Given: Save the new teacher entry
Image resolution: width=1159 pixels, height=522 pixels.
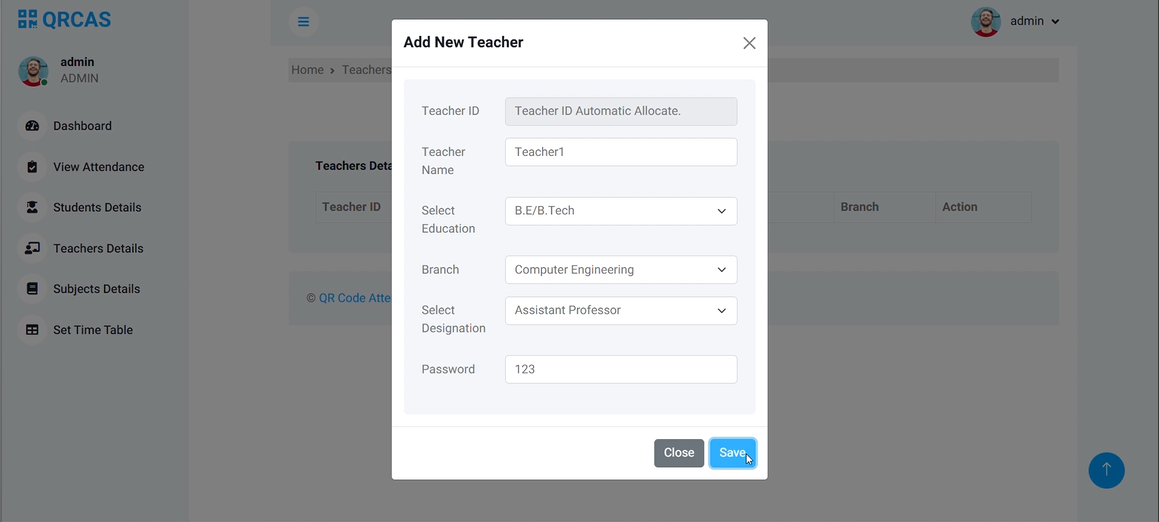Looking at the screenshot, I should (x=732, y=453).
